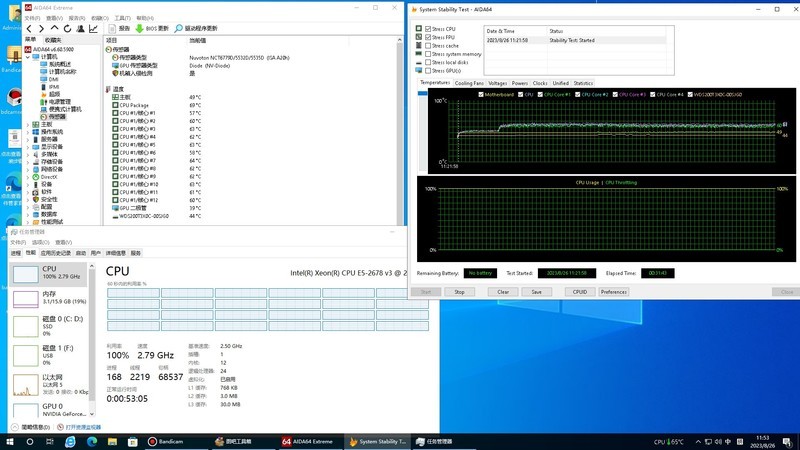This screenshot has width=800, height=450.
Task: Enable the Stress cache checkbox
Action: (x=429, y=46)
